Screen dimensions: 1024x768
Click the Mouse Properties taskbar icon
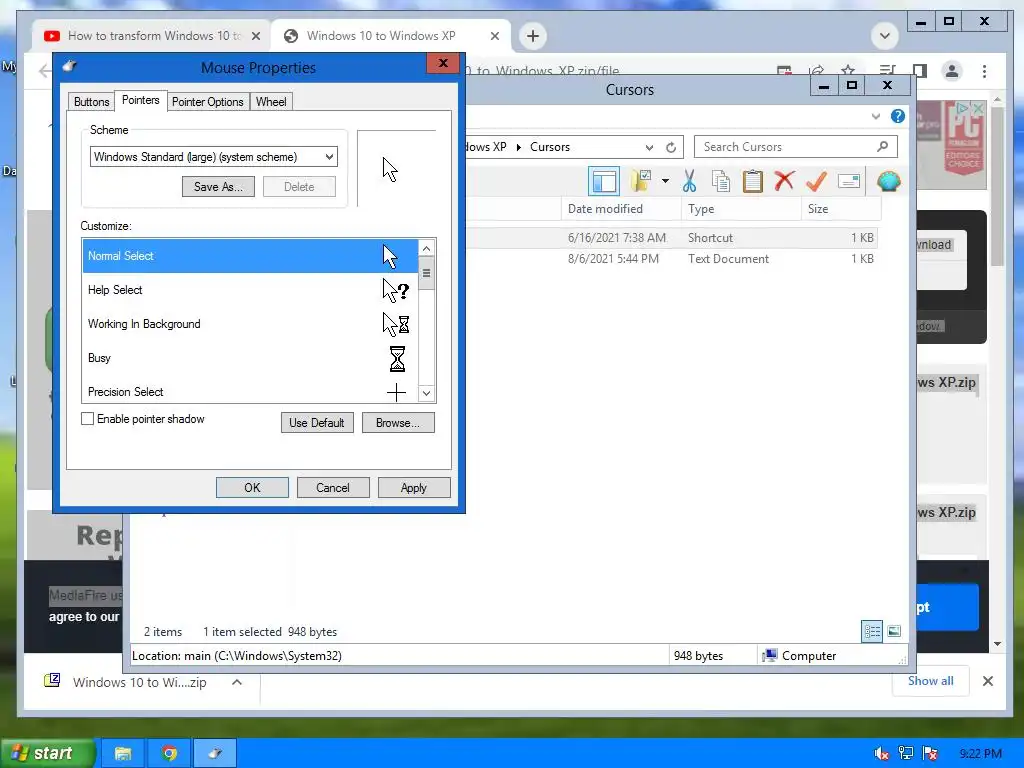[x=215, y=754]
